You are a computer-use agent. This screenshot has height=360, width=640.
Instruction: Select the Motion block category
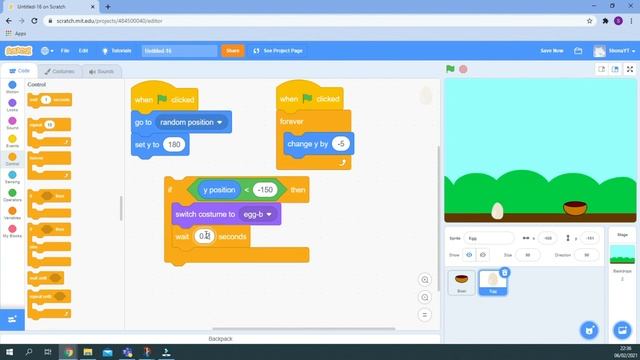tap(12, 87)
